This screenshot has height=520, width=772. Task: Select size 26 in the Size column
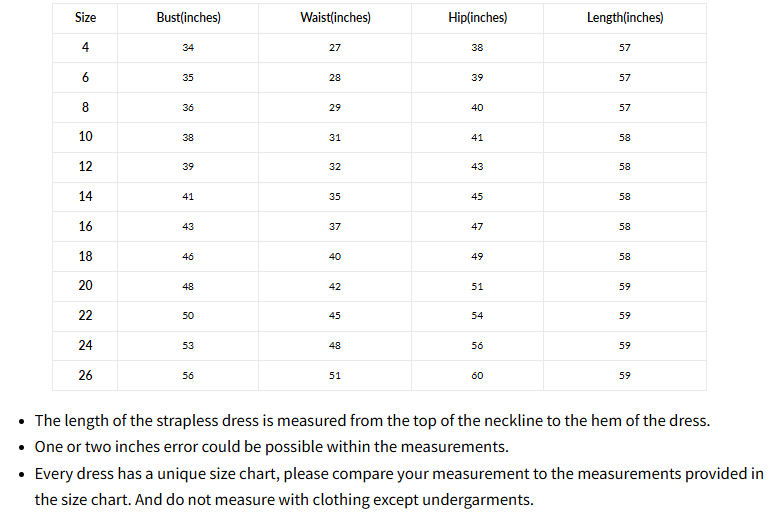coord(85,375)
